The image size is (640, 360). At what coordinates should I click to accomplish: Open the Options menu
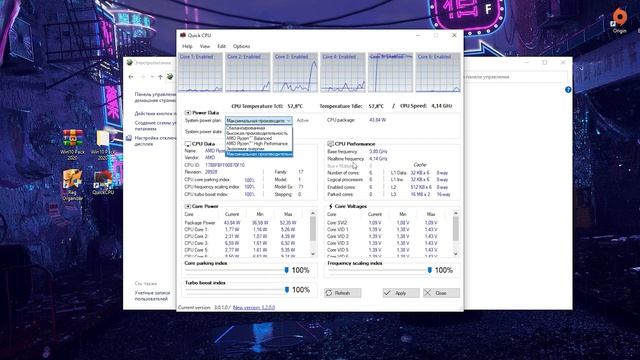tap(241, 46)
